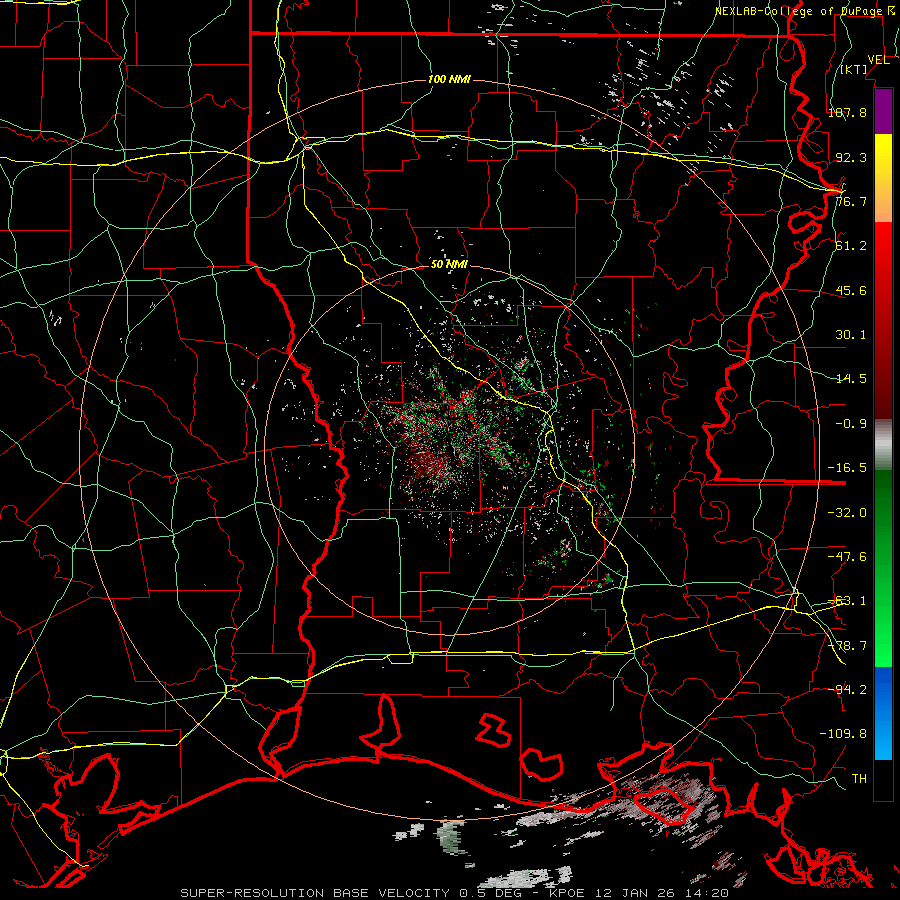Select the 107.8 legend value
The image size is (900, 900).
click(847, 112)
